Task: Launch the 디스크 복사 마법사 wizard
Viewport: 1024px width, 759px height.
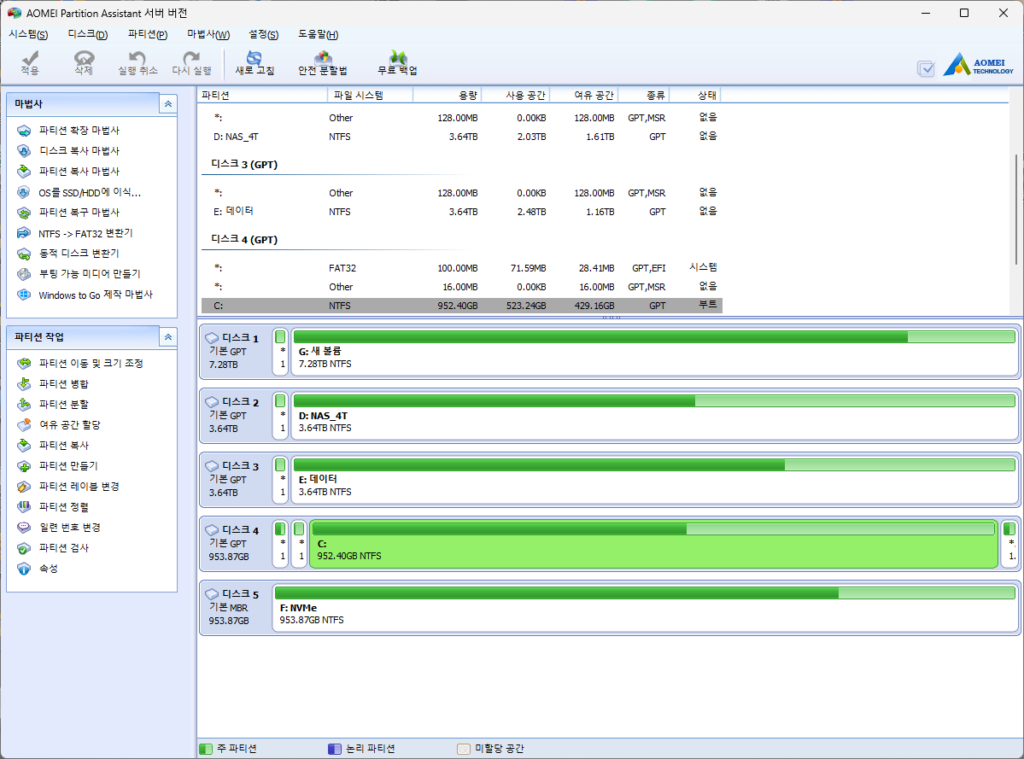Action: 79,151
